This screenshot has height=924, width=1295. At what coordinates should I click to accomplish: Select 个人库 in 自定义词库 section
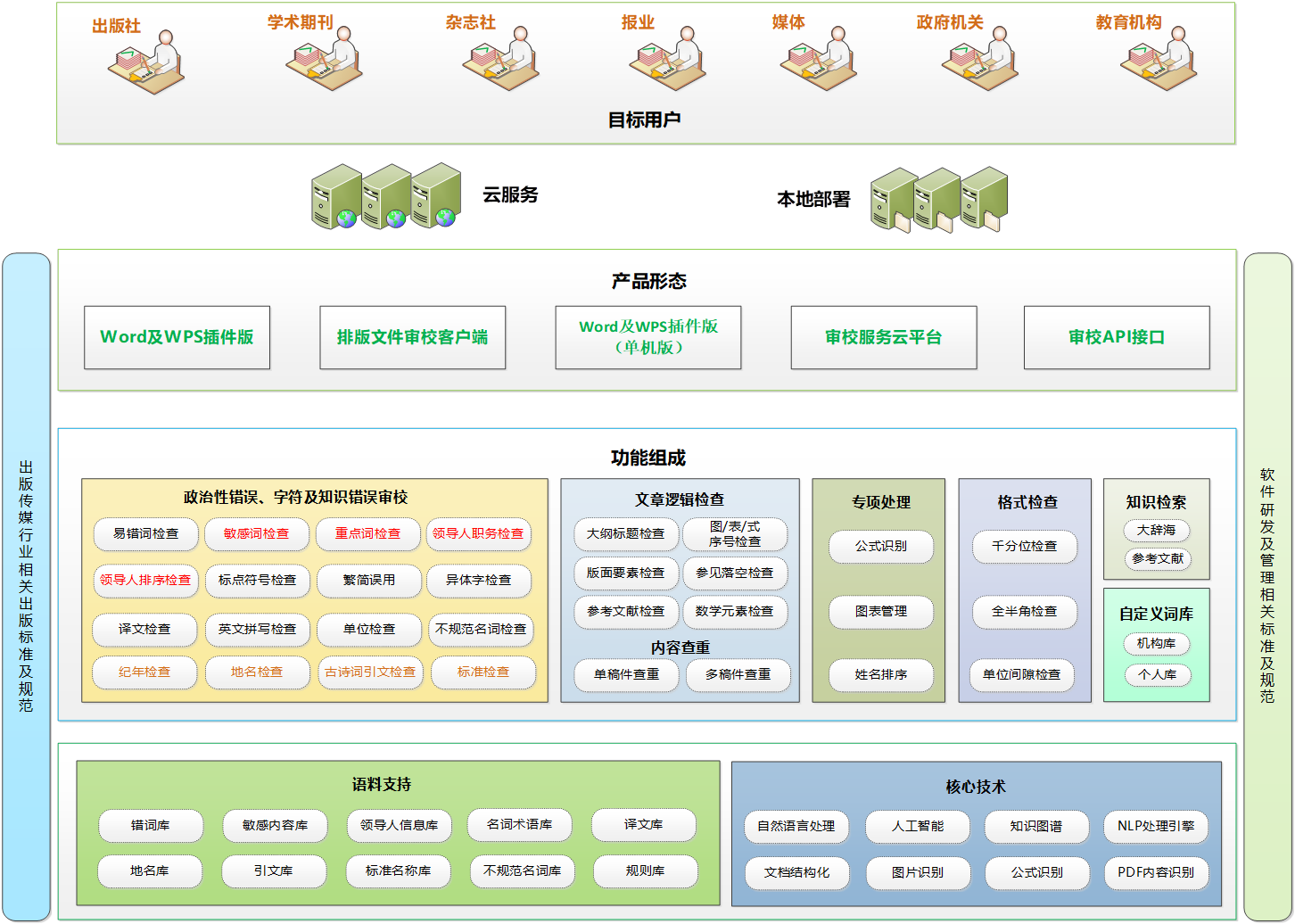coord(1157,675)
